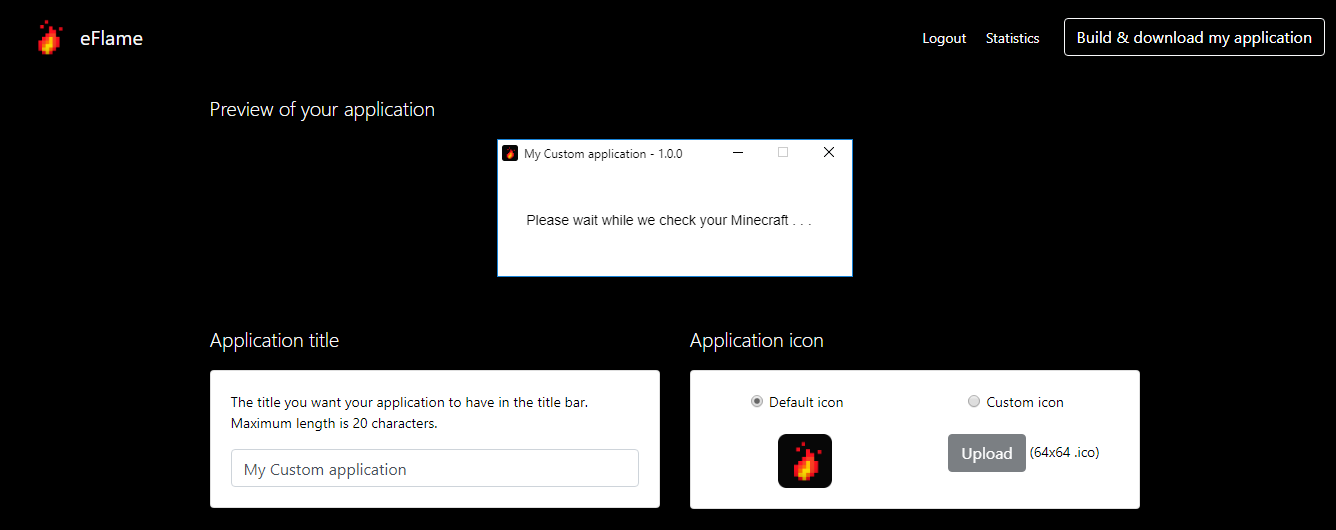1336x530 pixels.
Task: Click 'Preview of your application' heading
Action: 322,110
